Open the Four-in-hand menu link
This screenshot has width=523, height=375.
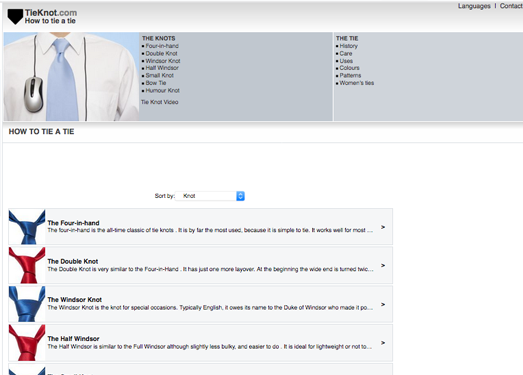(162, 46)
